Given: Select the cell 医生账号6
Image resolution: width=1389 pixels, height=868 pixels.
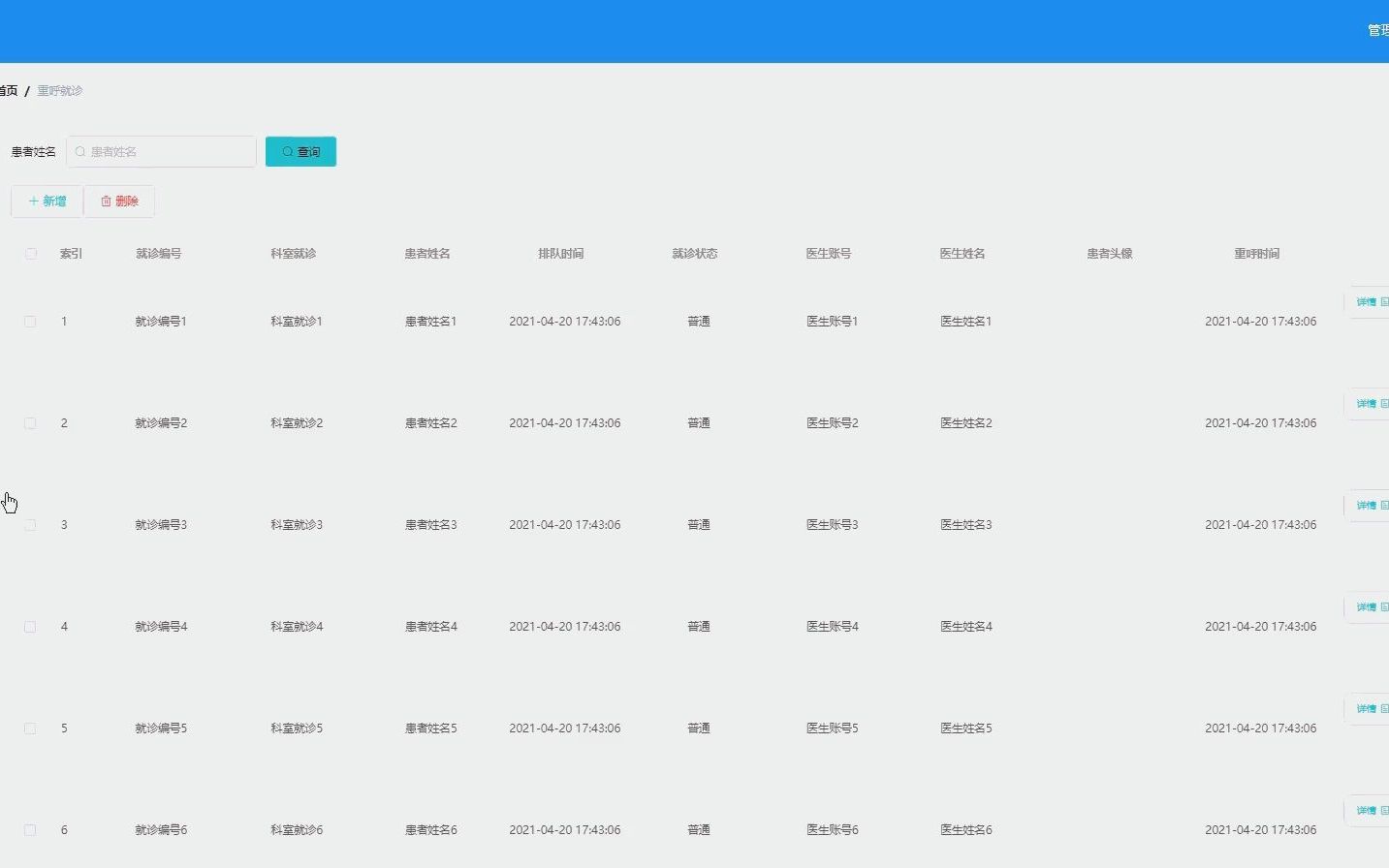Looking at the screenshot, I should click(832, 830).
